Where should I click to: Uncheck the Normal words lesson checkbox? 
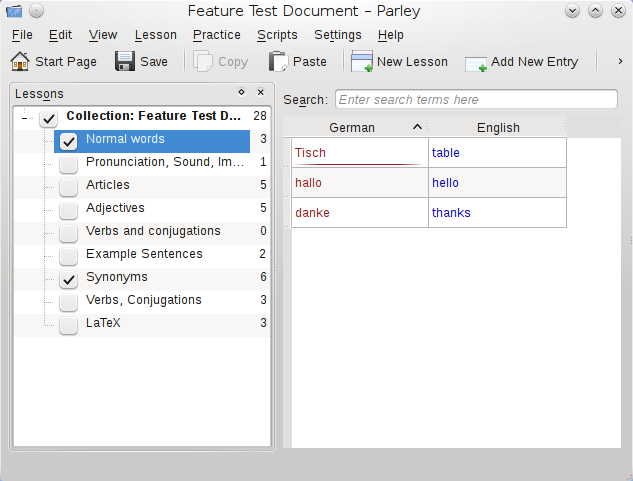69,141
